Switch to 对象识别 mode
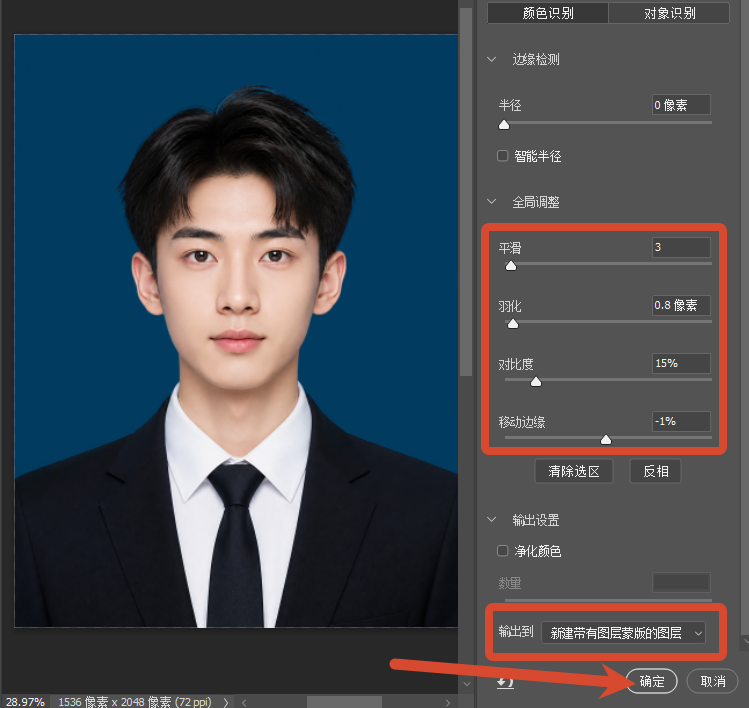The image size is (749, 708). [x=669, y=13]
